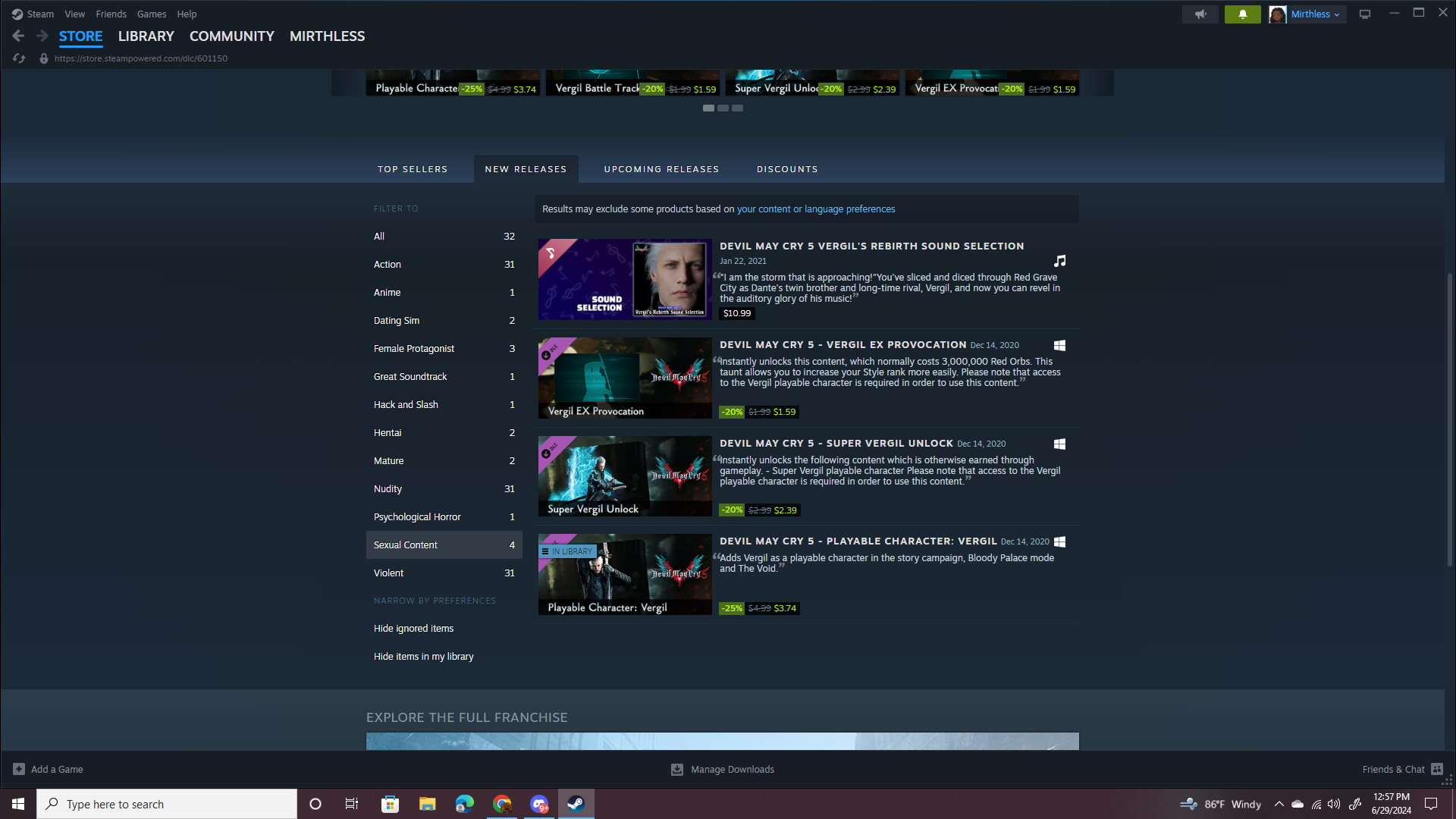The height and width of the screenshot is (819, 1456).
Task: Switch to the Top Sellers tab
Action: (x=412, y=168)
